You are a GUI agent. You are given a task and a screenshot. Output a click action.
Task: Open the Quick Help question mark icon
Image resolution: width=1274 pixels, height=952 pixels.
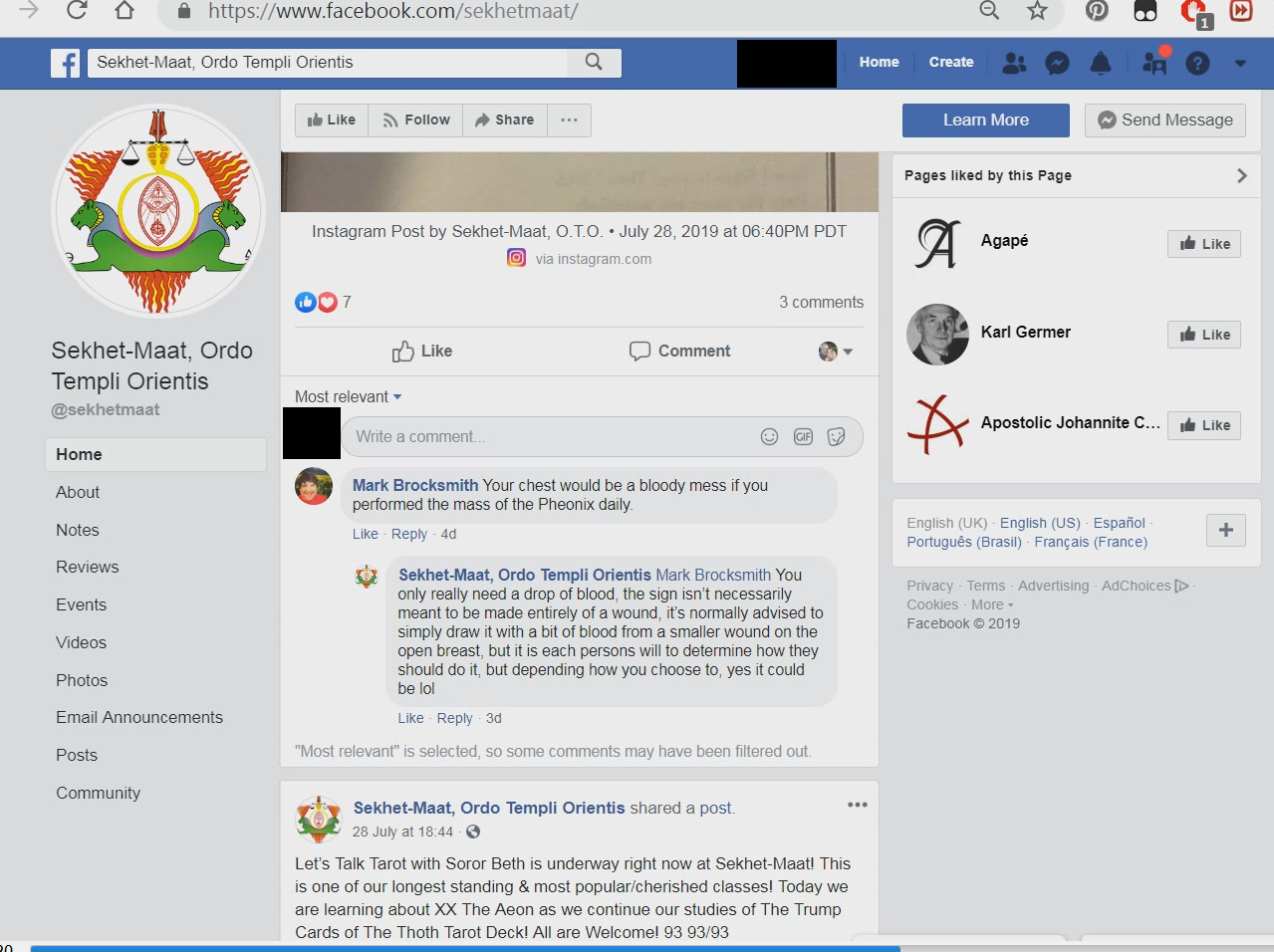tap(1198, 63)
